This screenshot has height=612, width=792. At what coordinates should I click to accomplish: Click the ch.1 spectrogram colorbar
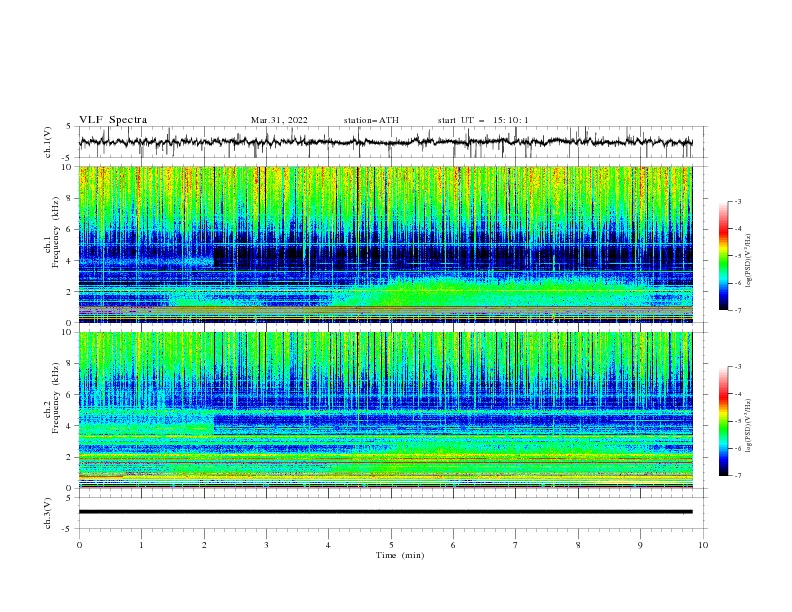[723, 256]
